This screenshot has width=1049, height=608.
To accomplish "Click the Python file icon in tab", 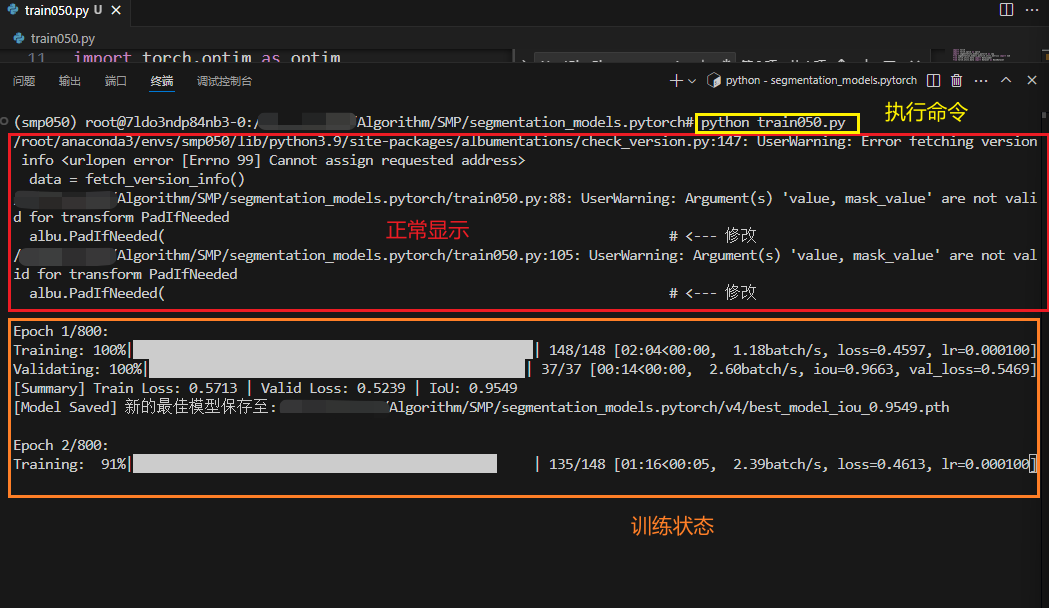I will point(13,9).
